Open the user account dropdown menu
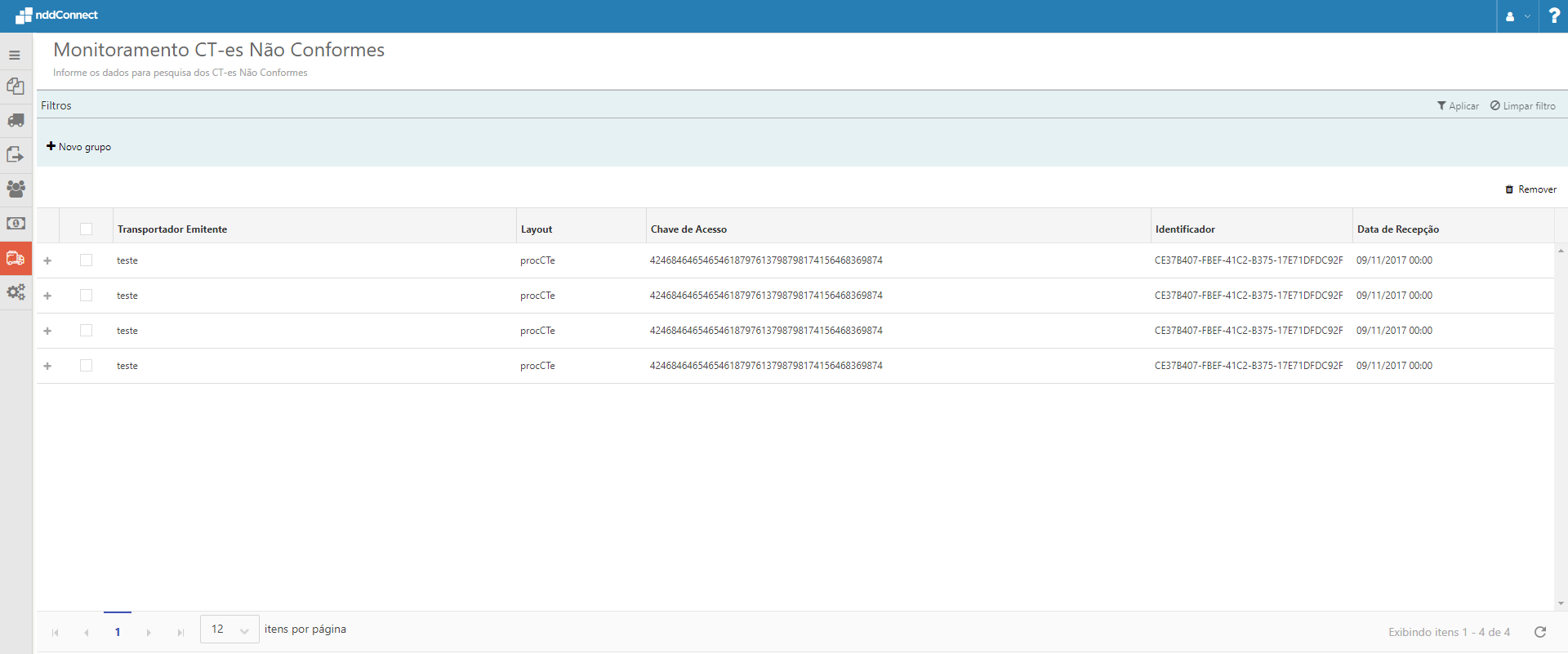The height and width of the screenshot is (654, 1568). coord(1517,16)
